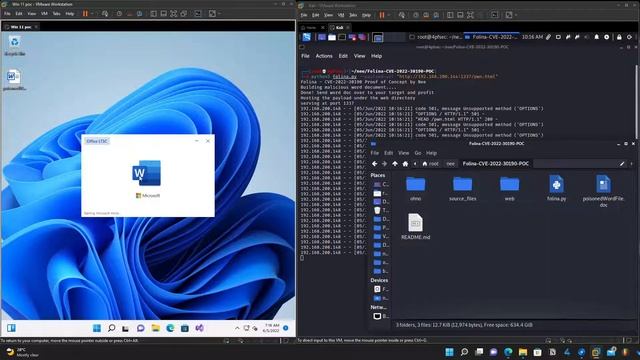Click the Kali panel clock showing 10:16 AM

532,37
